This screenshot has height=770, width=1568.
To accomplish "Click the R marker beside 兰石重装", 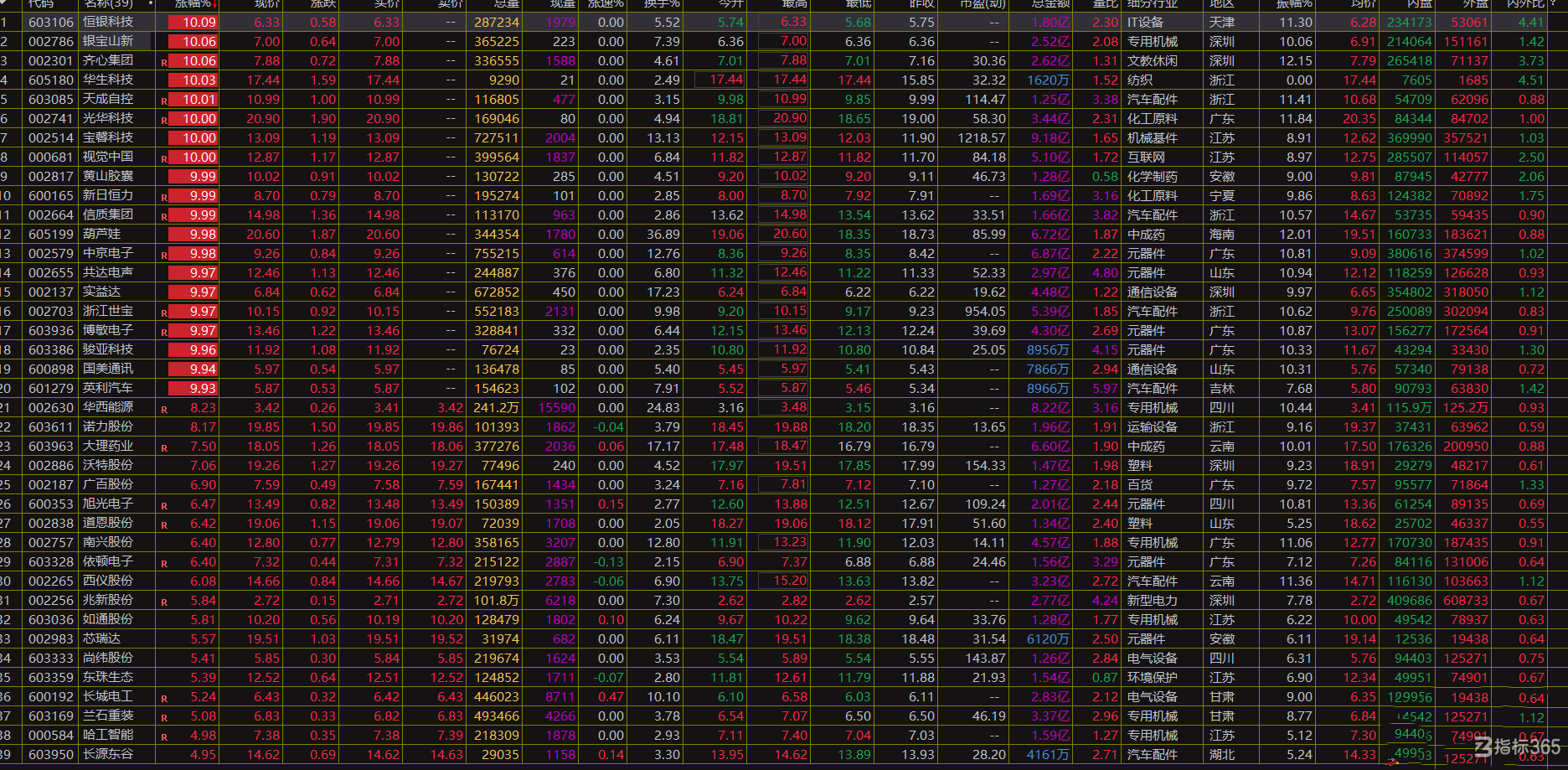I will point(164,717).
